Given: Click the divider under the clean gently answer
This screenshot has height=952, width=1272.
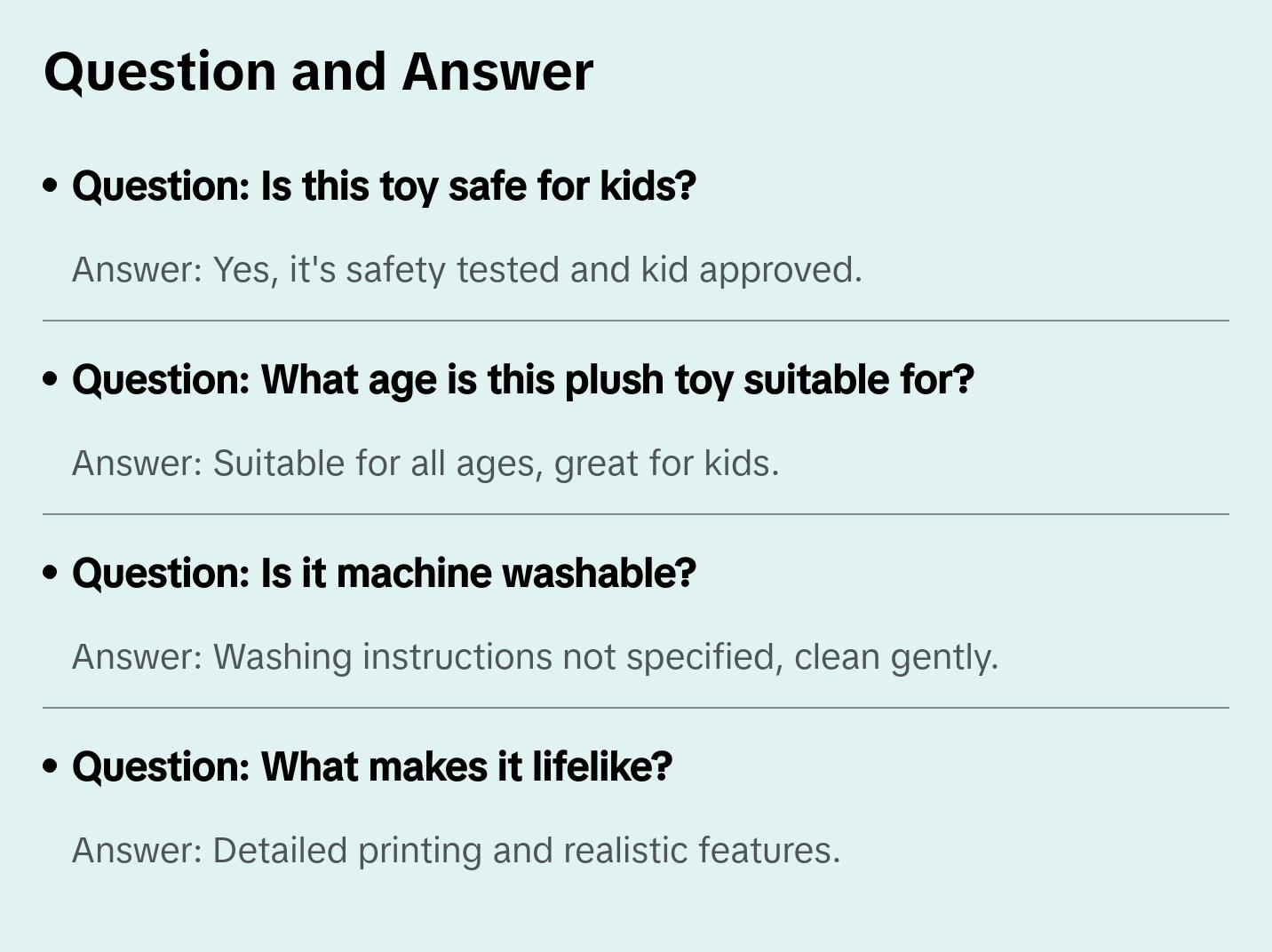Looking at the screenshot, I should (636, 708).
